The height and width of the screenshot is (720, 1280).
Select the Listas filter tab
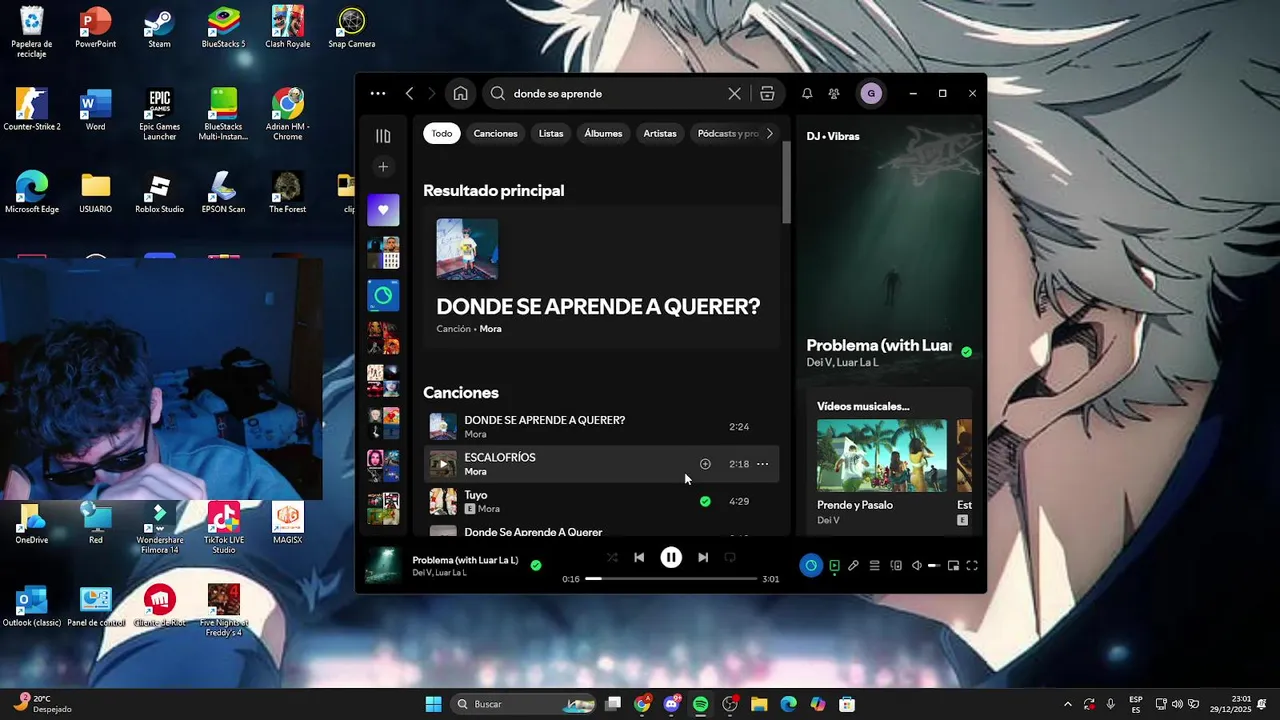tap(551, 133)
